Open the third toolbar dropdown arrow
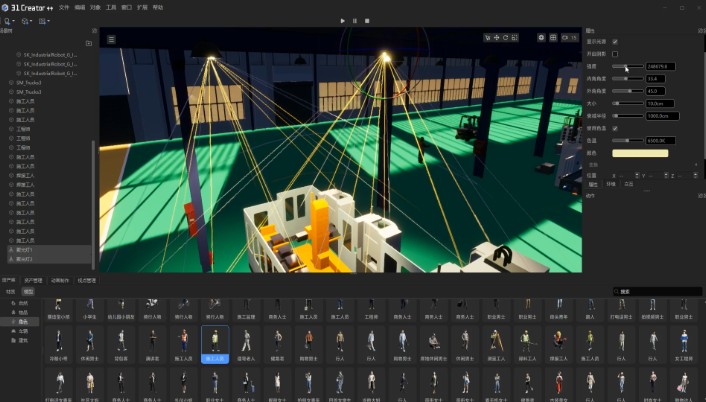Viewport: 706px width, 402px height. 46,20
